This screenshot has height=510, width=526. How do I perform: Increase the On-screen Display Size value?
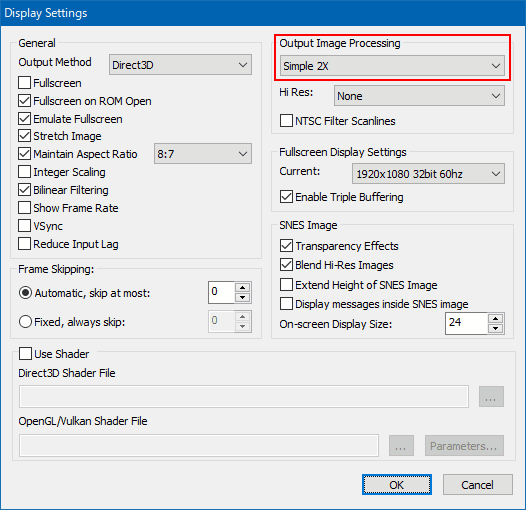tap(495, 318)
